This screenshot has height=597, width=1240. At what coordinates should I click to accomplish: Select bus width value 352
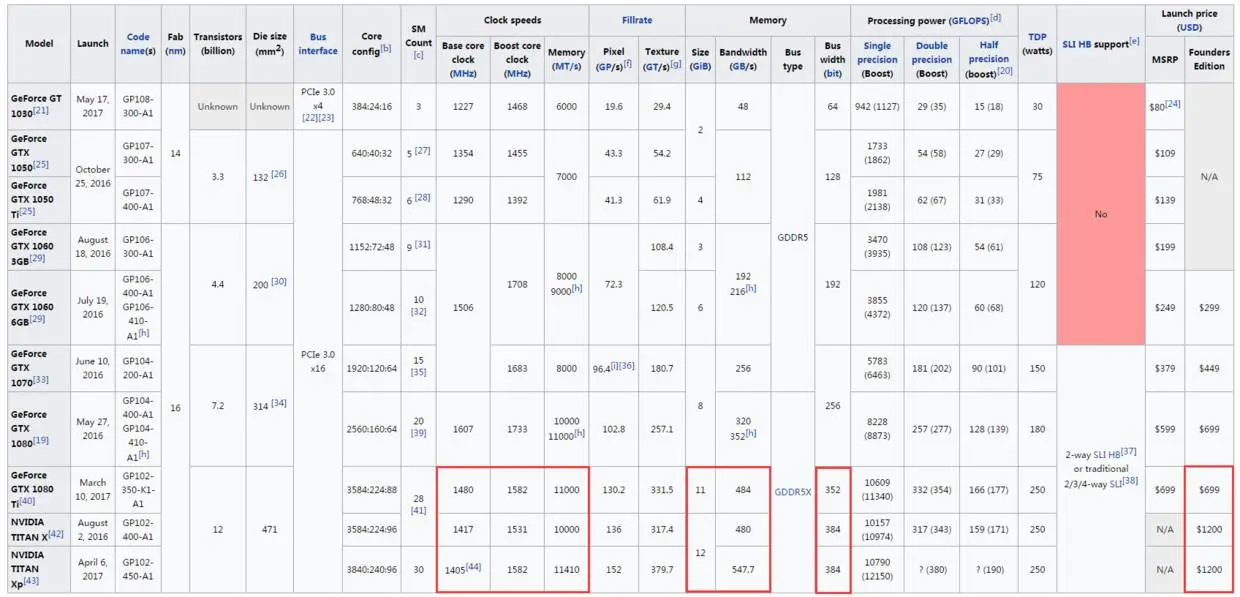833,490
